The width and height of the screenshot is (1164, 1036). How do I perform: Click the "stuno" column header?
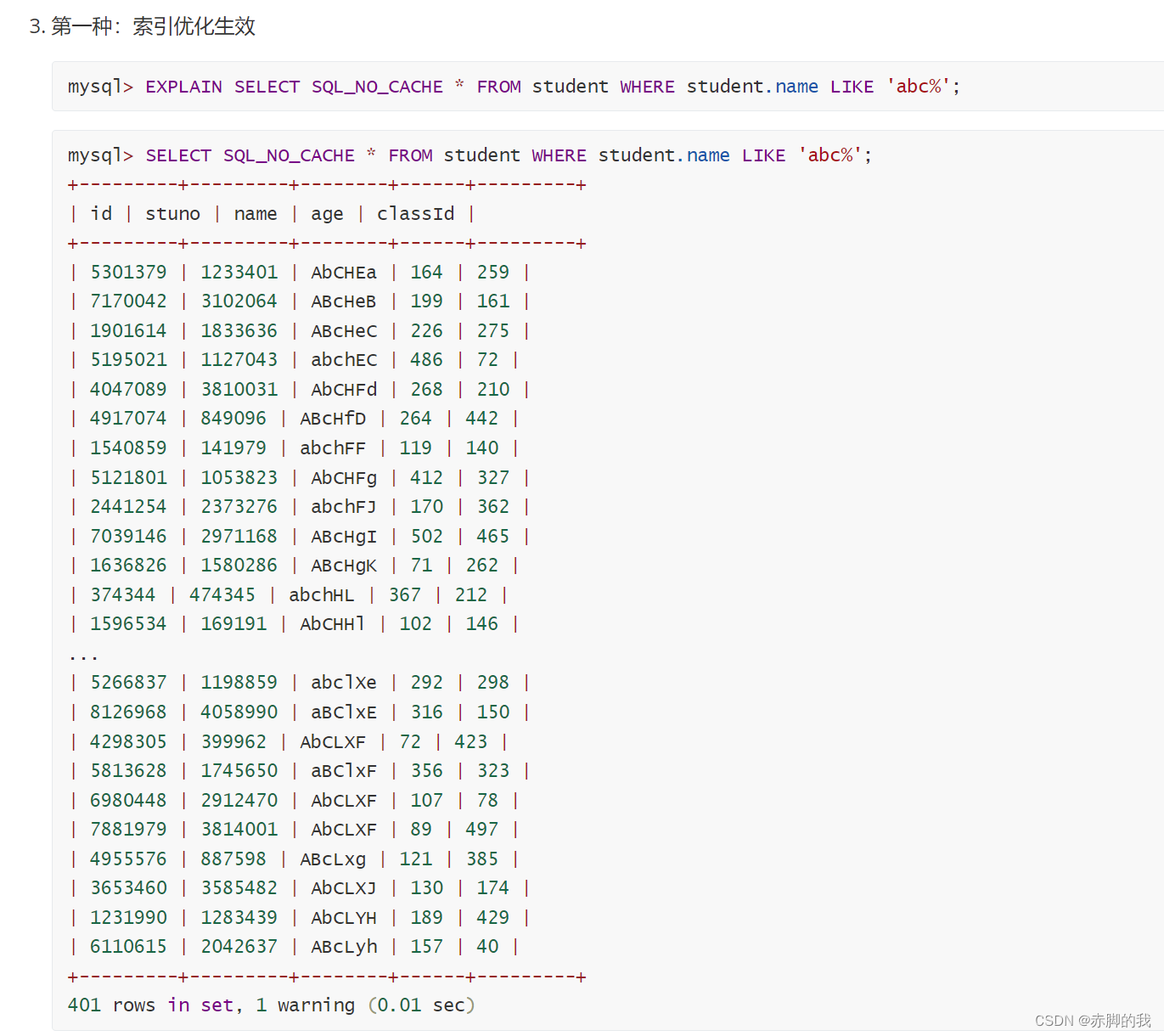(x=172, y=214)
